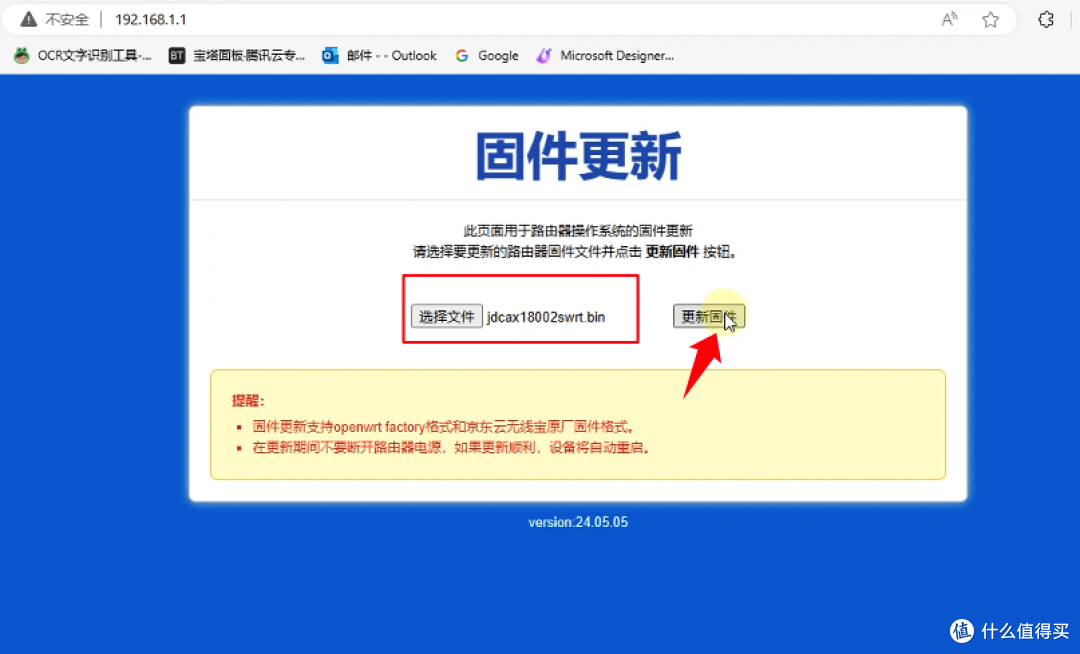Click inside the red highlighted file selection box
The image size is (1080, 654).
click(520, 309)
